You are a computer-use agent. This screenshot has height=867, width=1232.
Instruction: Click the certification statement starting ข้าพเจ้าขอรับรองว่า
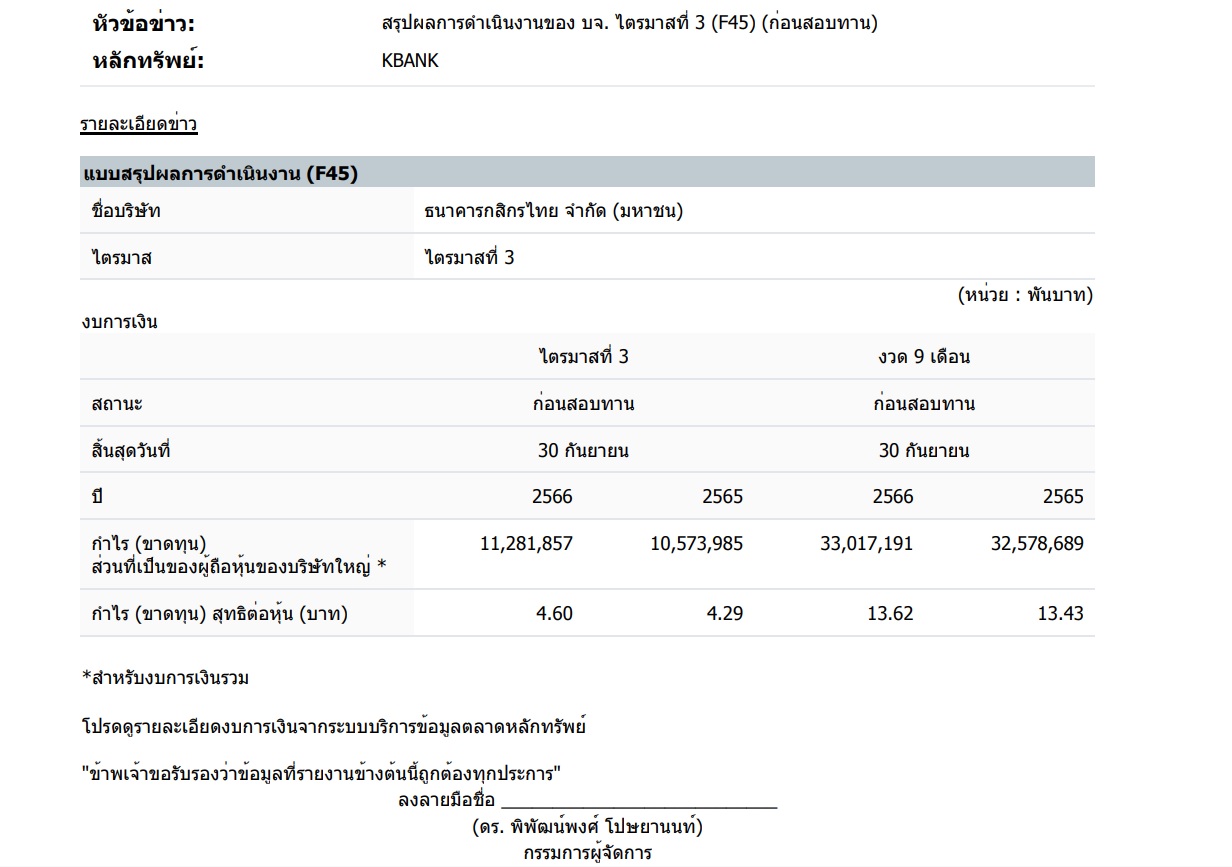click(x=320, y=775)
